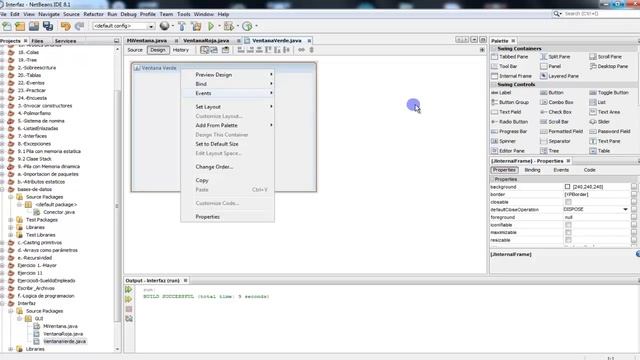Image resolution: width=640 pixels, height=360 pixels.
Task: Switch to Source view button
Action: 135,50
